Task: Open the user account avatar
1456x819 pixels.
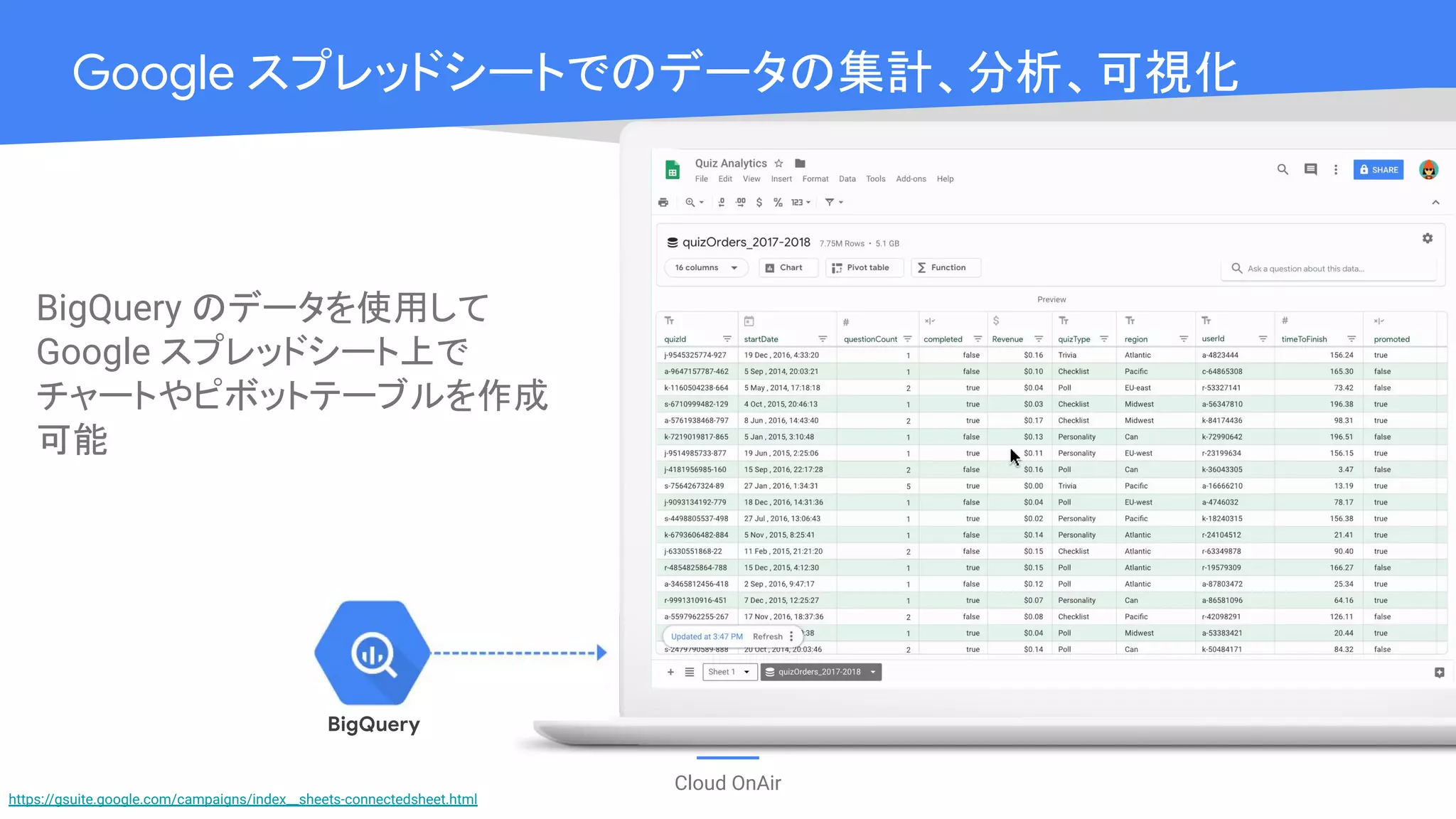Action: coord(1428,169)
